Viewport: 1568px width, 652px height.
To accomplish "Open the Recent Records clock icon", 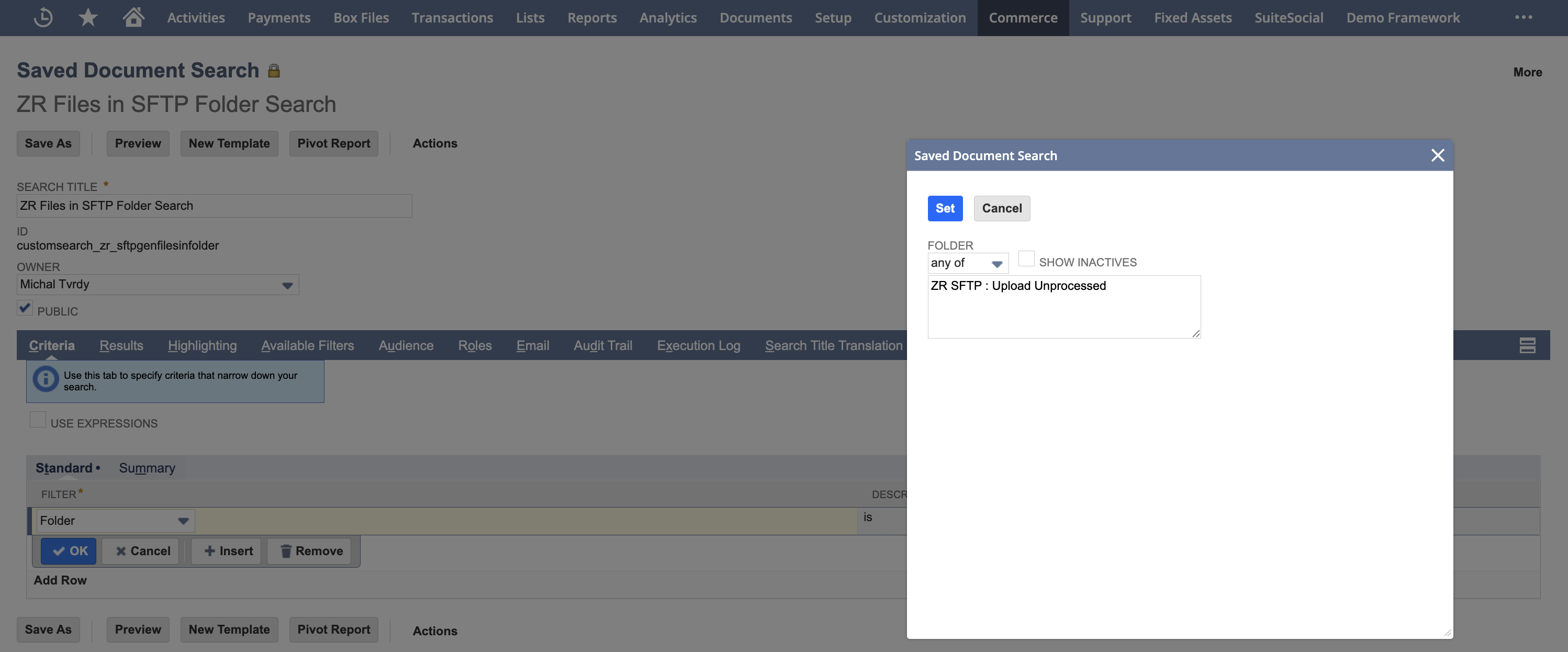I will click(x=43, y=17).
